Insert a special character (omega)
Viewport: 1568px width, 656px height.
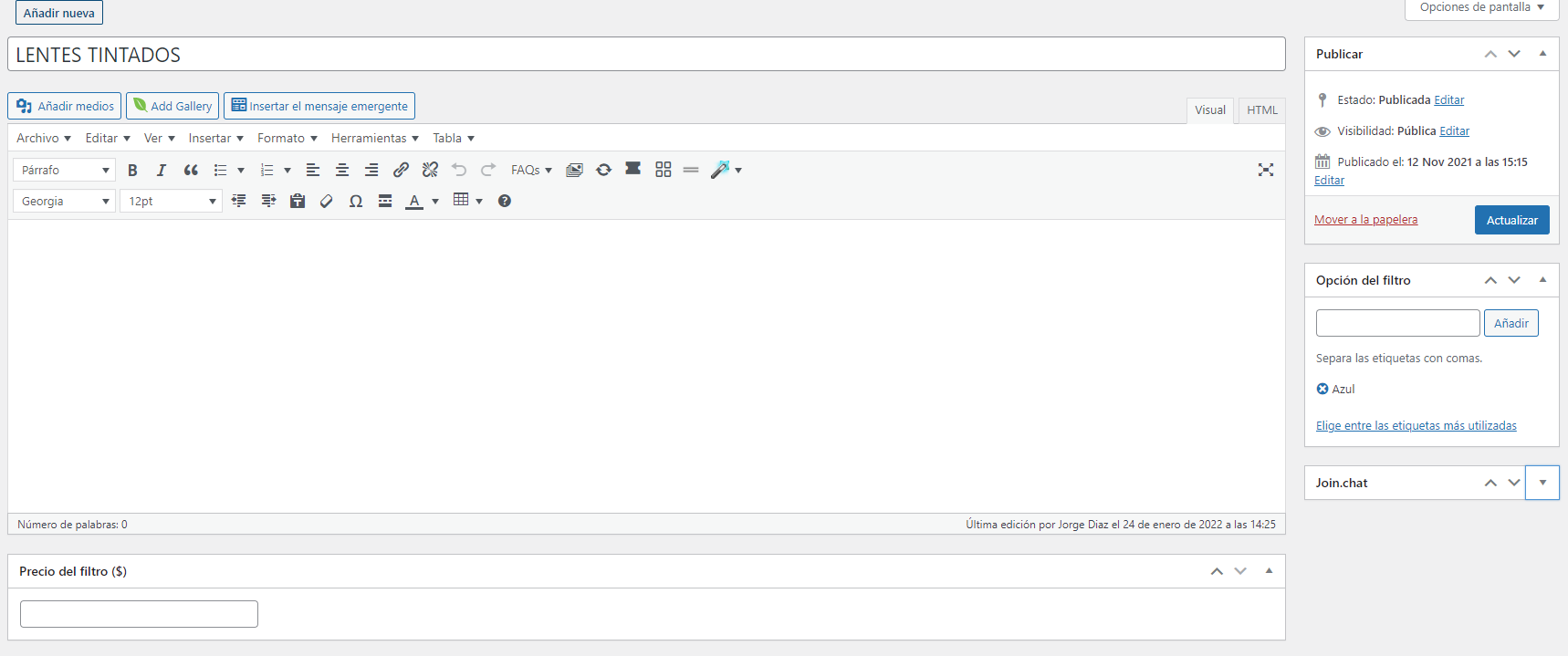tap(356, 201)
